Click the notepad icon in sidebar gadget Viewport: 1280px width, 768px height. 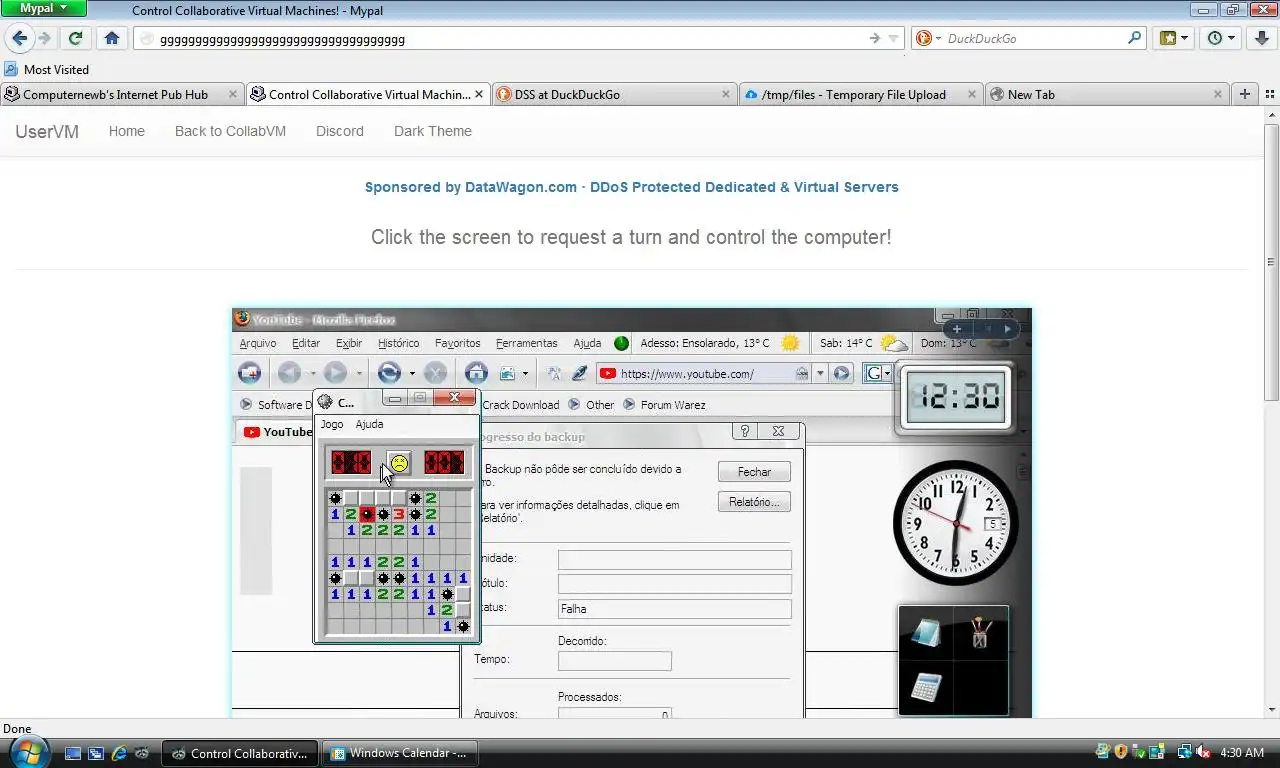click(926, 633)
